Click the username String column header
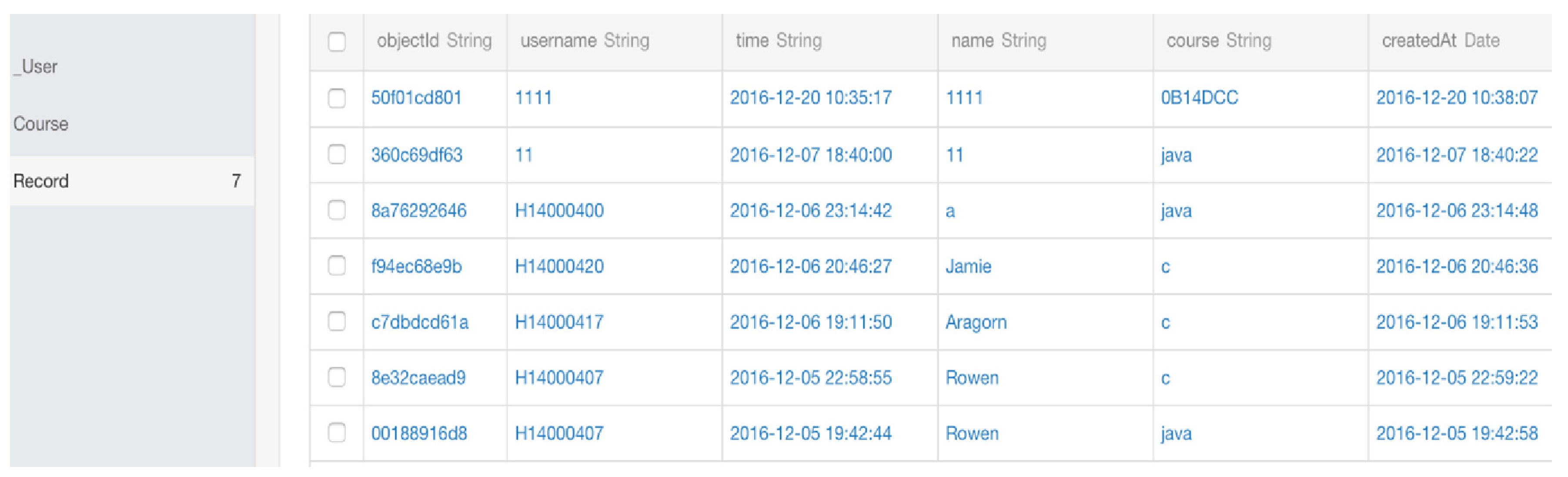The width and height of the screenshot is (1568, 477). click(x=584, y=41)
